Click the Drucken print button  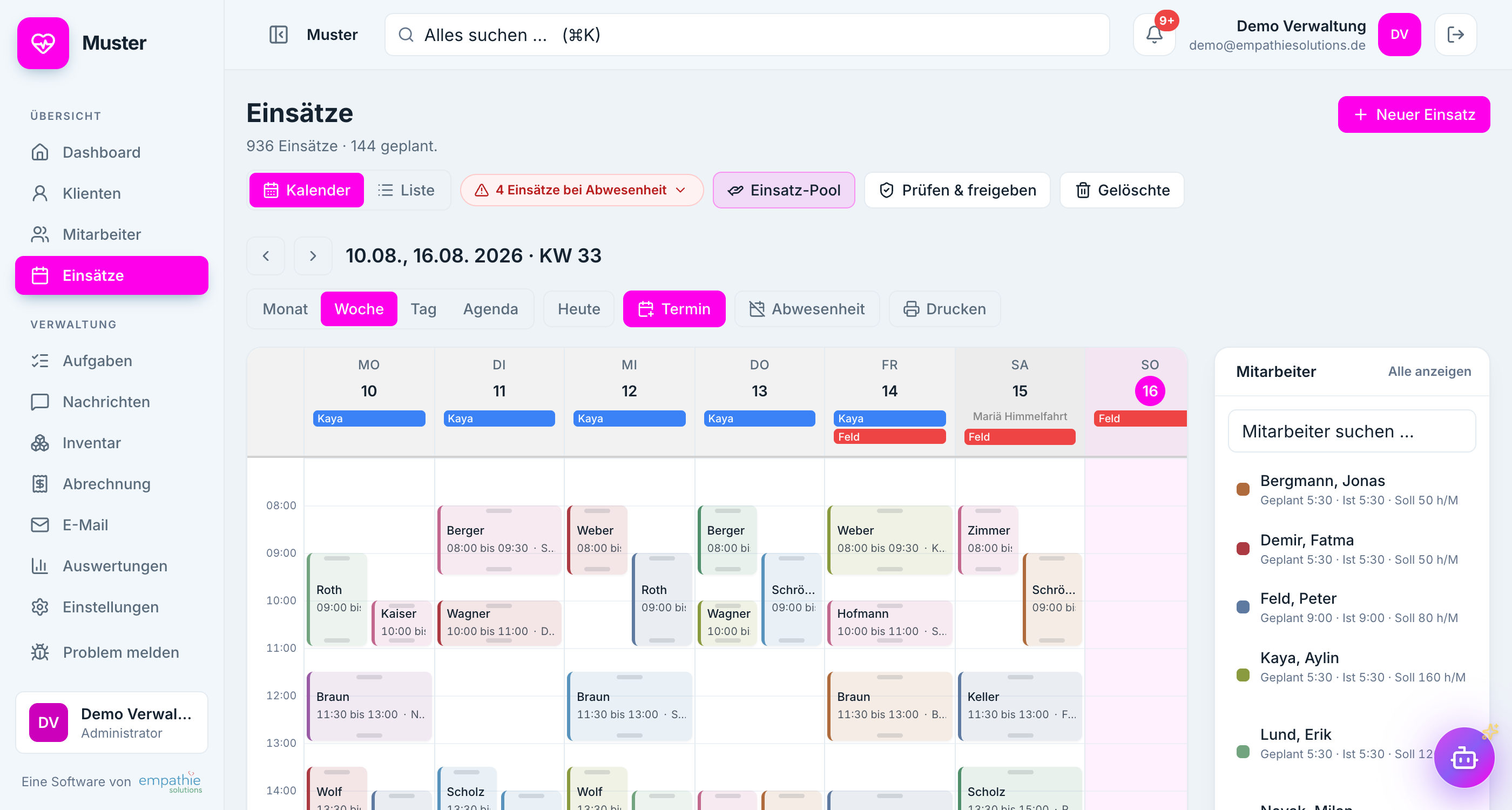(944, 309)
